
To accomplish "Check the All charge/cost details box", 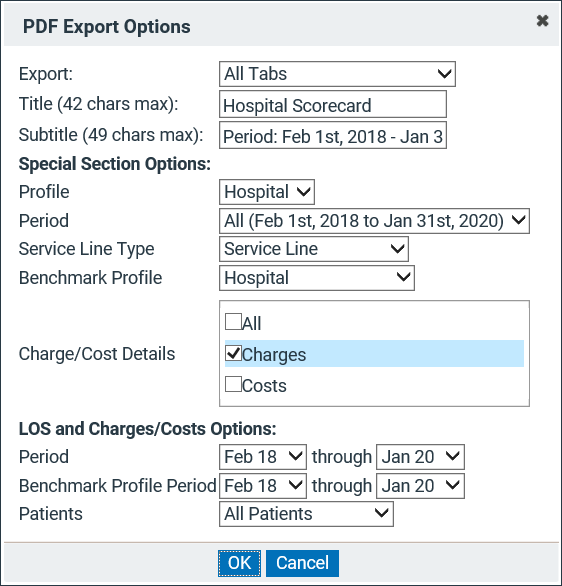I will point(233,322).
